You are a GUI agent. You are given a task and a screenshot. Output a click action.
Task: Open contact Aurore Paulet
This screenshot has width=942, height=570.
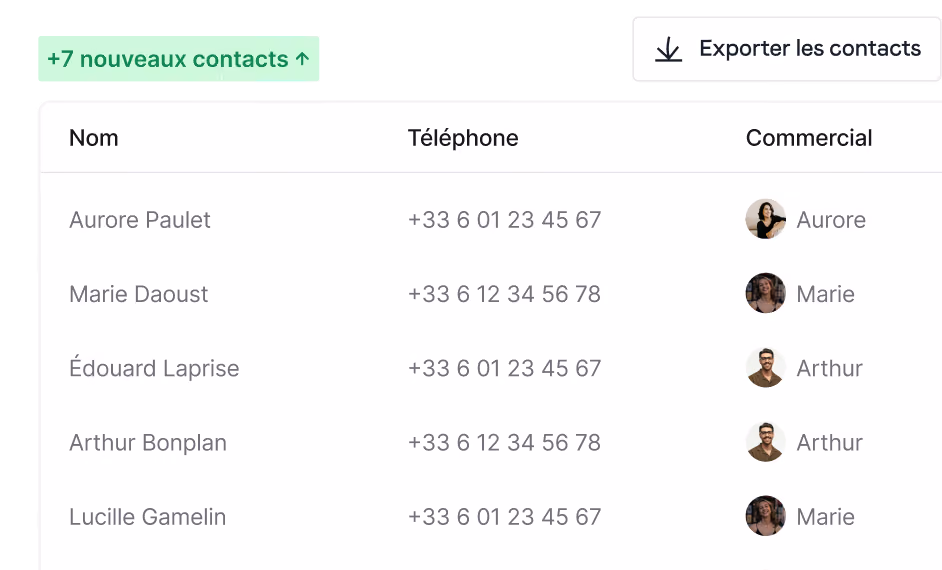pyautogui.click(x=139, y=220)
